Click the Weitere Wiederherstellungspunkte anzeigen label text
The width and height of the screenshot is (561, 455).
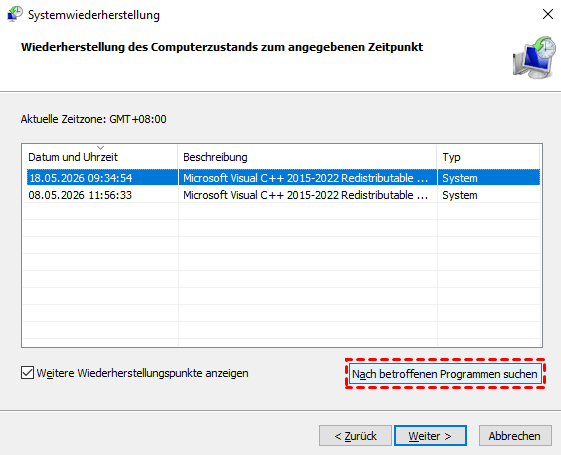click(x=142, y=373)
